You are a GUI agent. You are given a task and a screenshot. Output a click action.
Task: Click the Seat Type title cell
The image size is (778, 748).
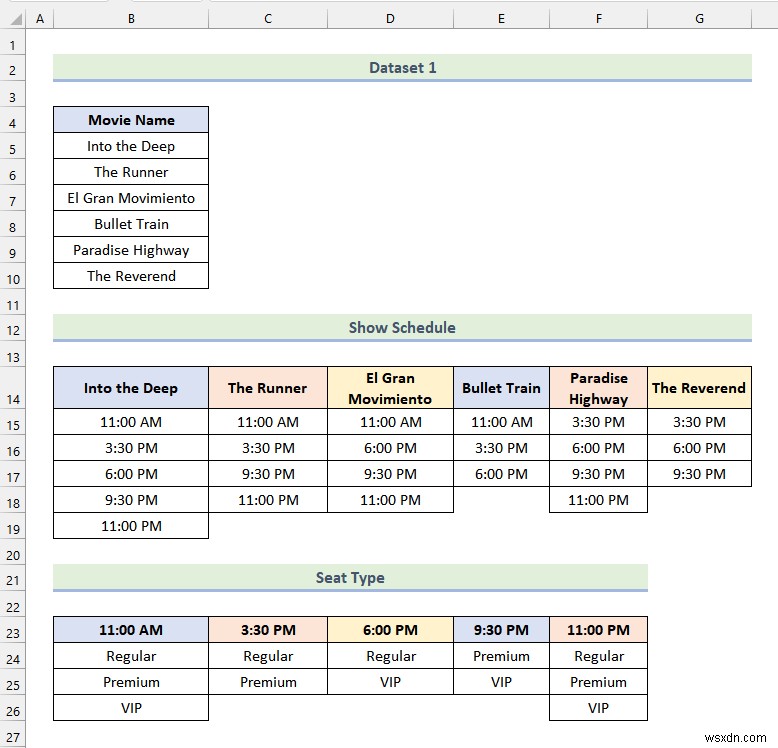point(350,577)
